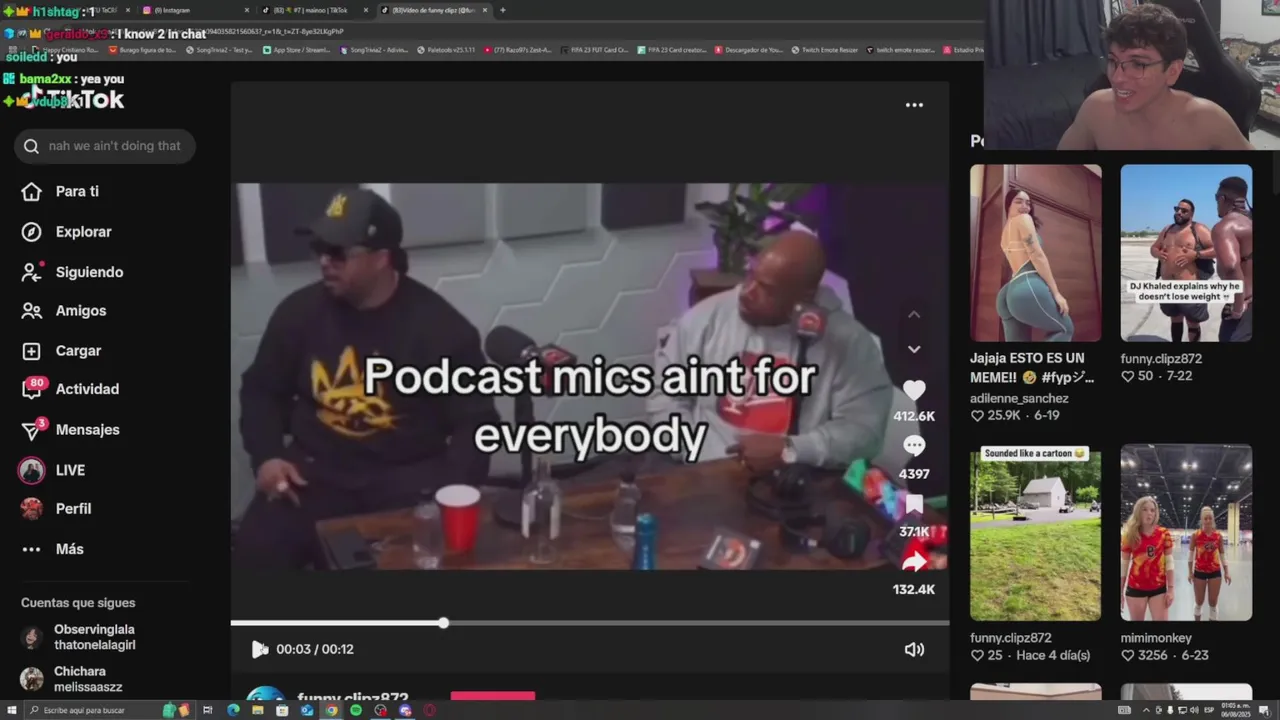Open the 'Sounded like a cartoon' video thumbnail
This screenshot has width=1280, height=720.
pyautogui.click(x=1035, y=532)
